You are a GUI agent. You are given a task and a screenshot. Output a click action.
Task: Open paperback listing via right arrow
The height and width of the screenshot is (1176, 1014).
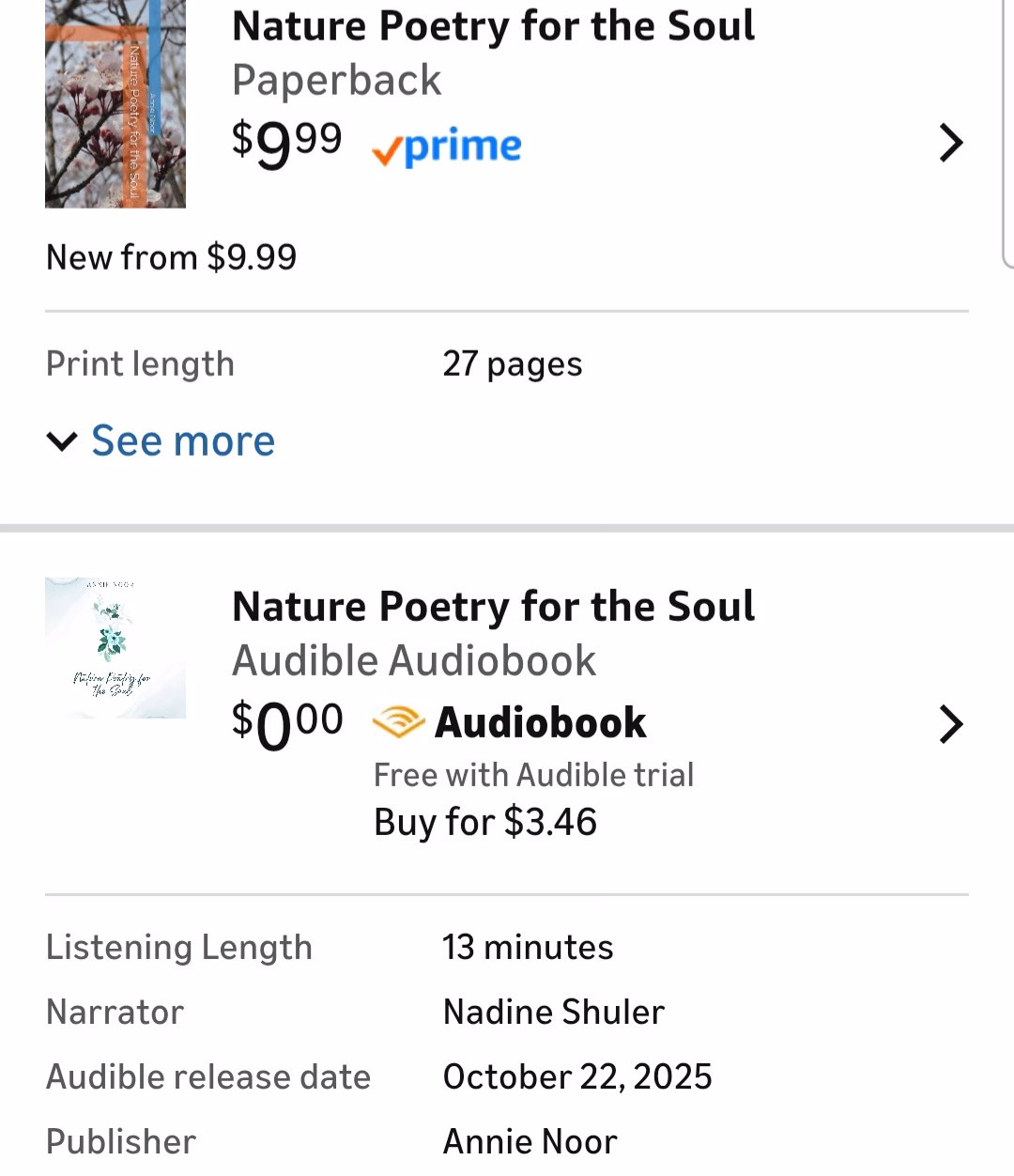pyautogui.click(x=951, y=143)
